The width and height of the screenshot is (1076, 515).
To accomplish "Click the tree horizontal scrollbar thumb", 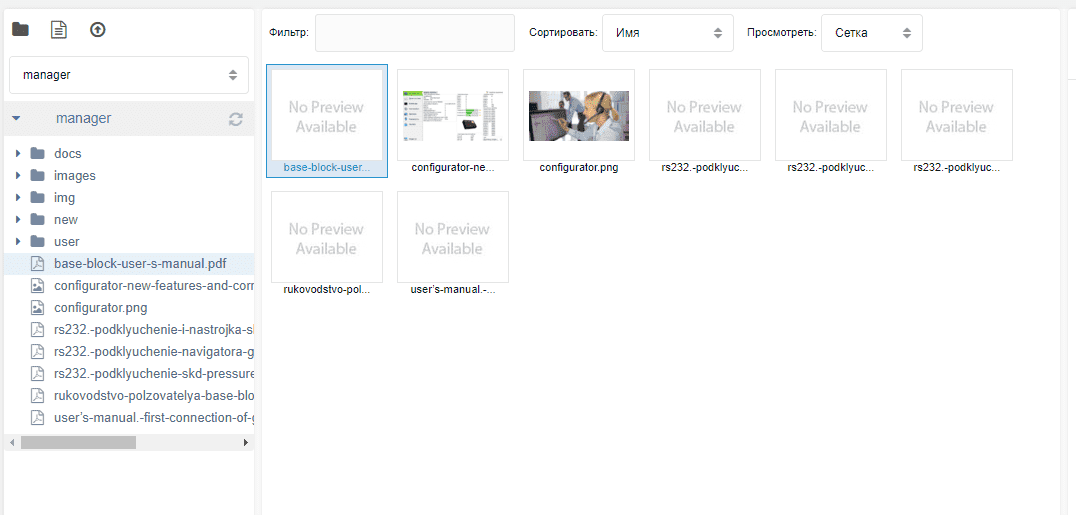I will pos(78,443).
